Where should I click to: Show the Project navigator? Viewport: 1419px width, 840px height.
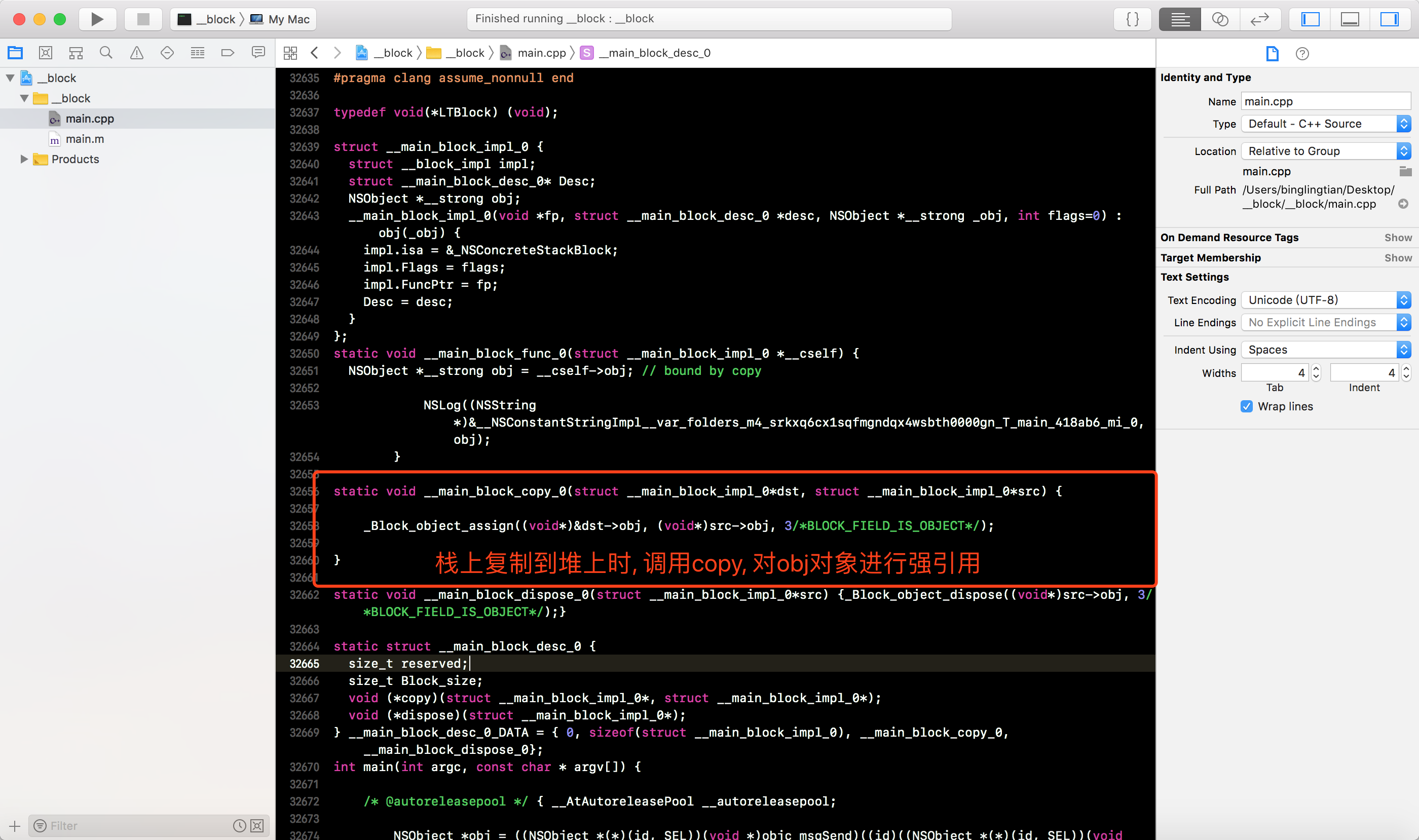[x=15, y=53]
